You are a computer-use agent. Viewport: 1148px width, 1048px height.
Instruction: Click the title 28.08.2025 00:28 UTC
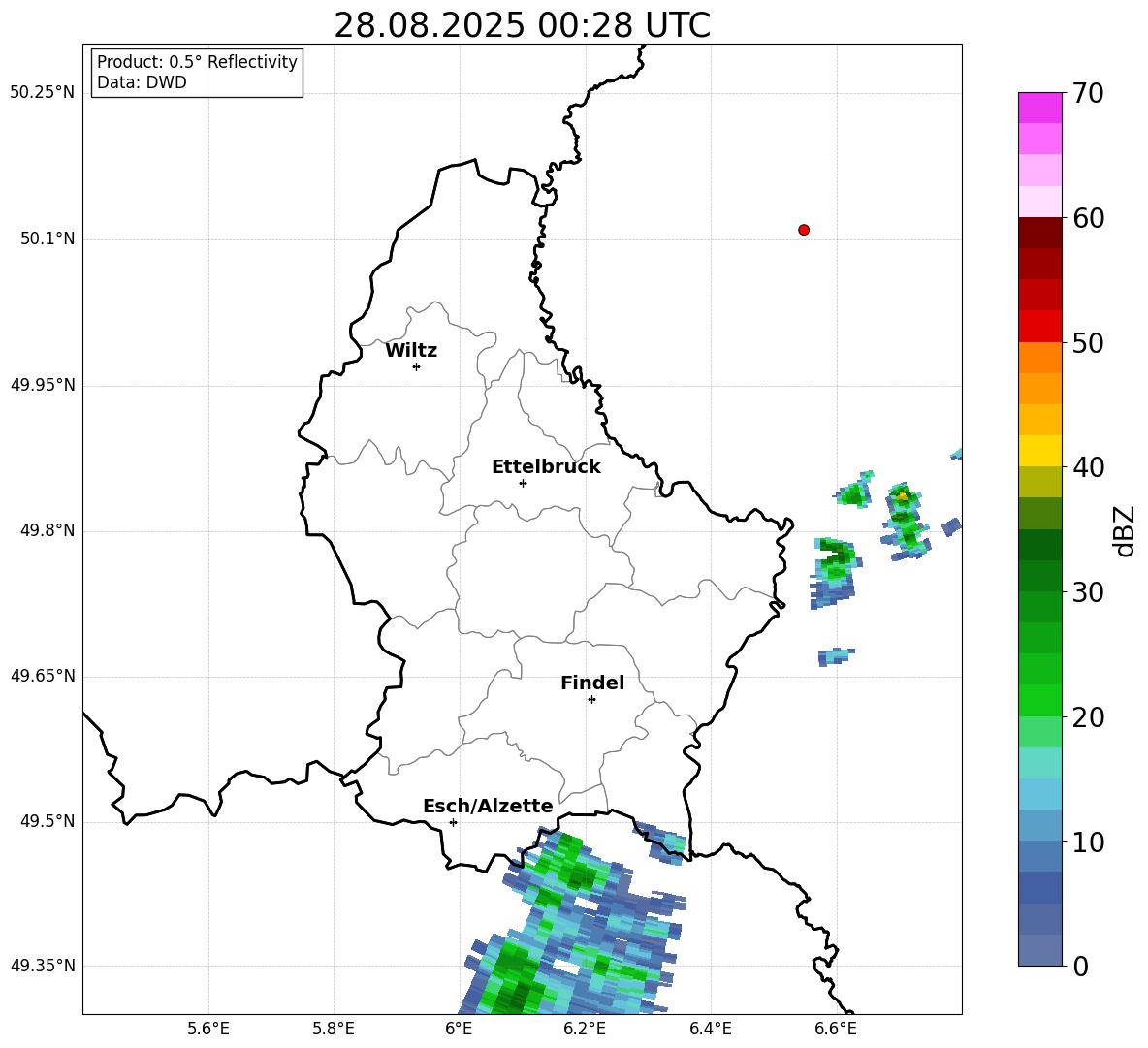coord(522,25)
